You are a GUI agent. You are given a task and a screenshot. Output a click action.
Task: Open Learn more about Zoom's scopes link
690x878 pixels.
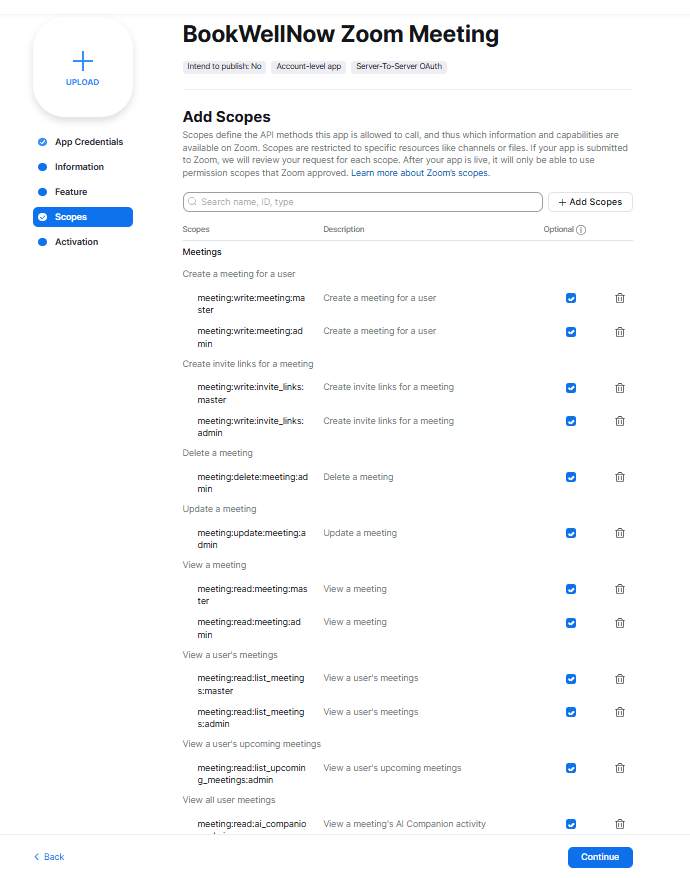pyautogui.click(x=420, y=173)
